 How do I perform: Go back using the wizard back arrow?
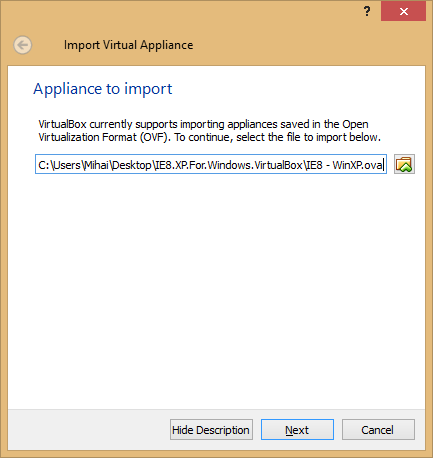23,45
